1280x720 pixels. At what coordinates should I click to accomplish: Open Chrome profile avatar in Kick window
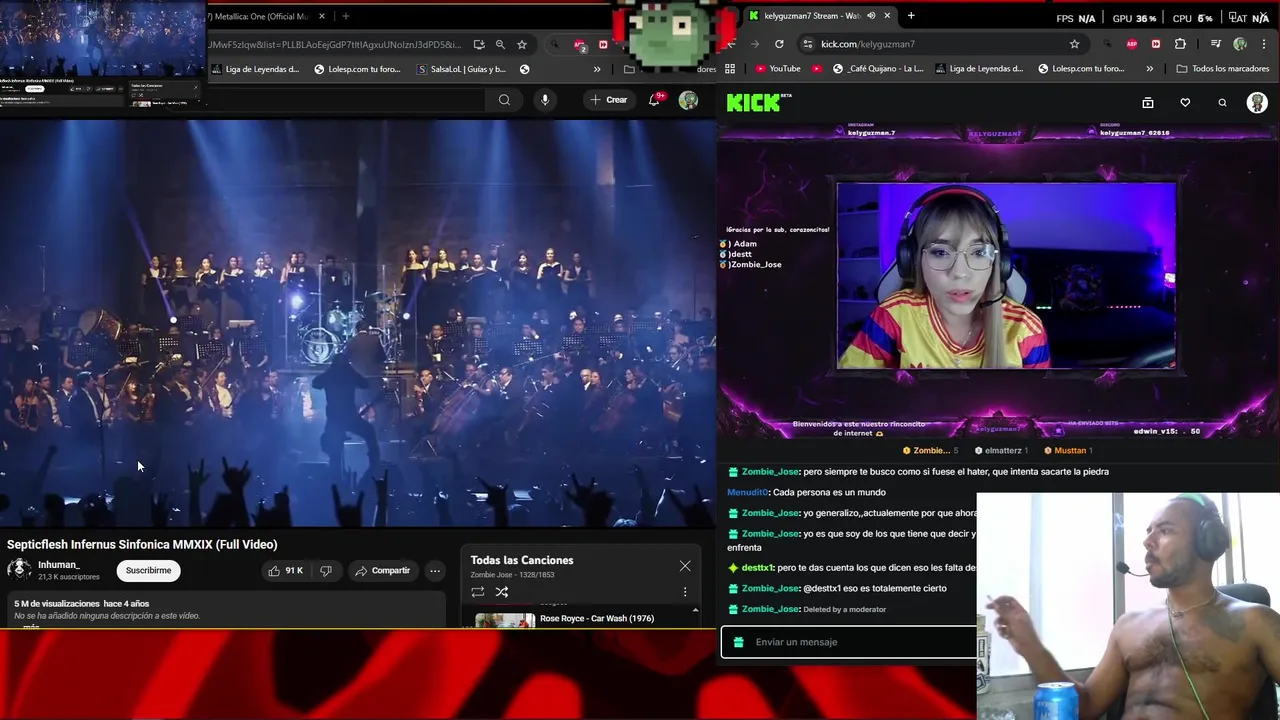click(x=1240, y=44)
